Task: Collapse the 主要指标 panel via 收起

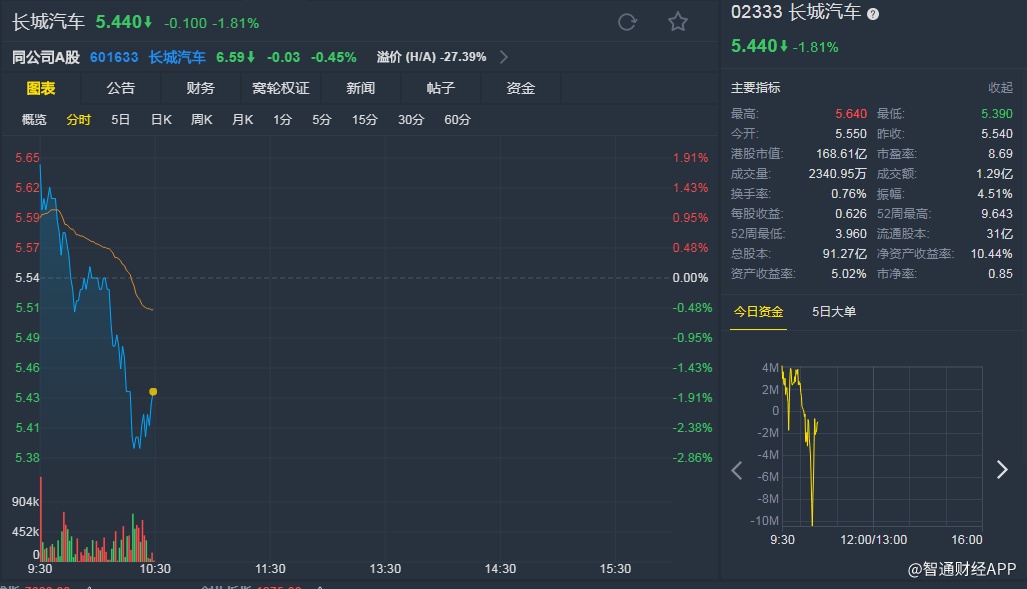Action: tap(1000, 88)
